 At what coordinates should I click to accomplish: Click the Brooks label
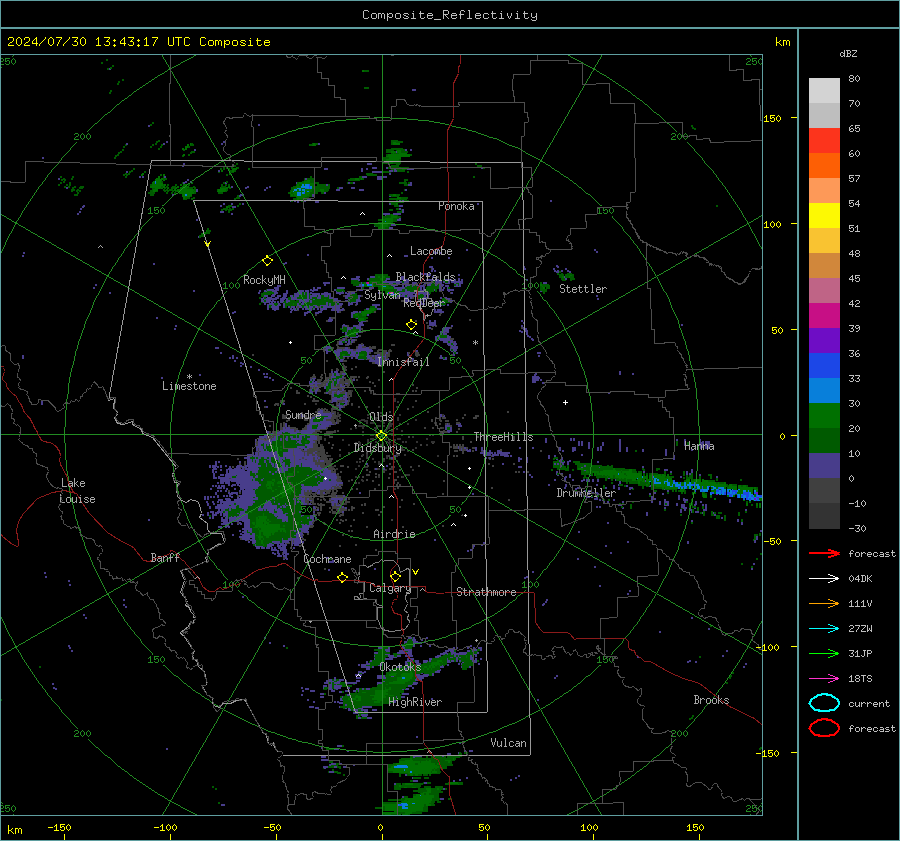(711, 700)
